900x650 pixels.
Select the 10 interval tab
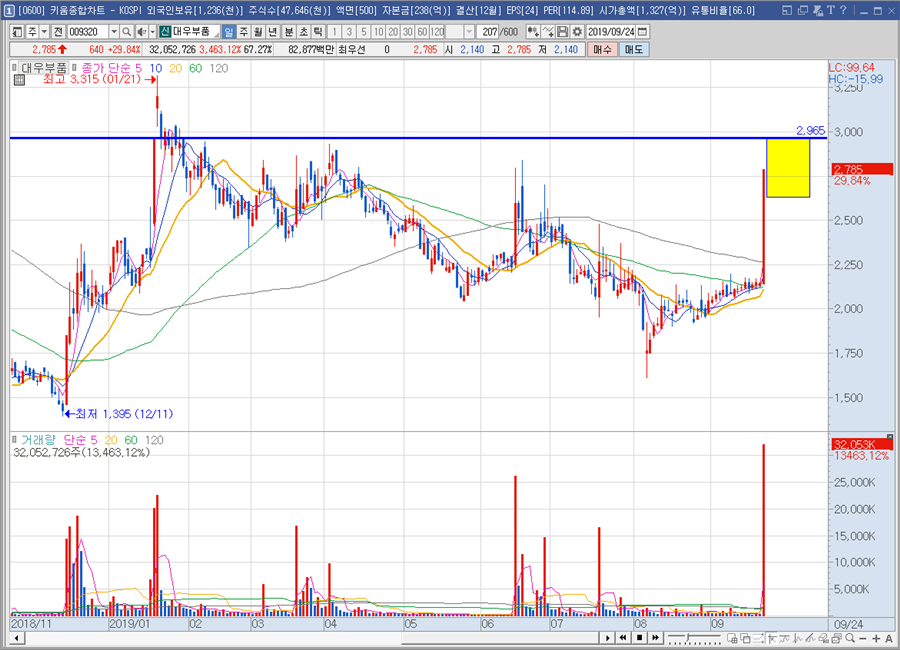378,32
